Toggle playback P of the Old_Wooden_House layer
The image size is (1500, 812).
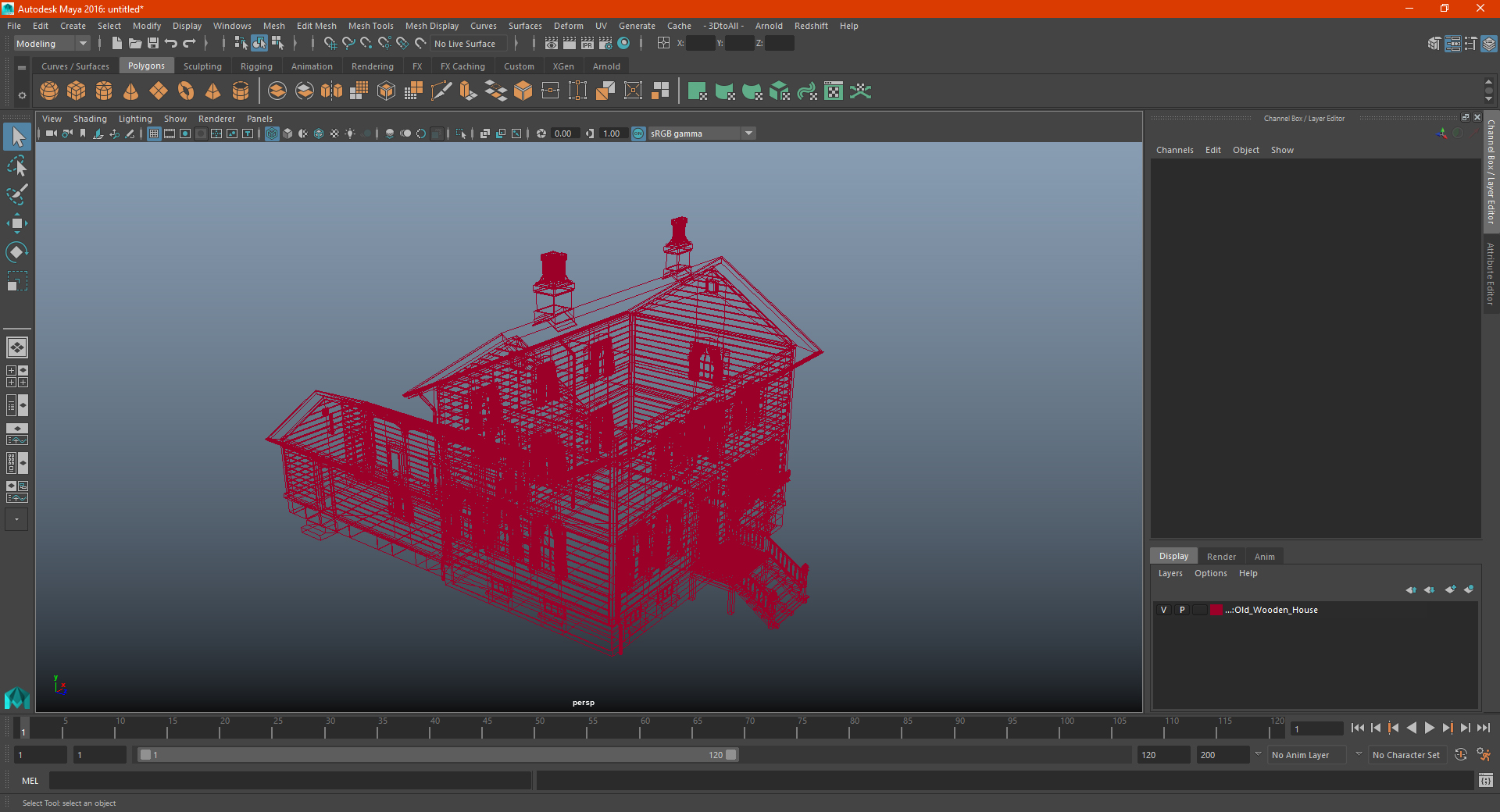click(1182, 610)
